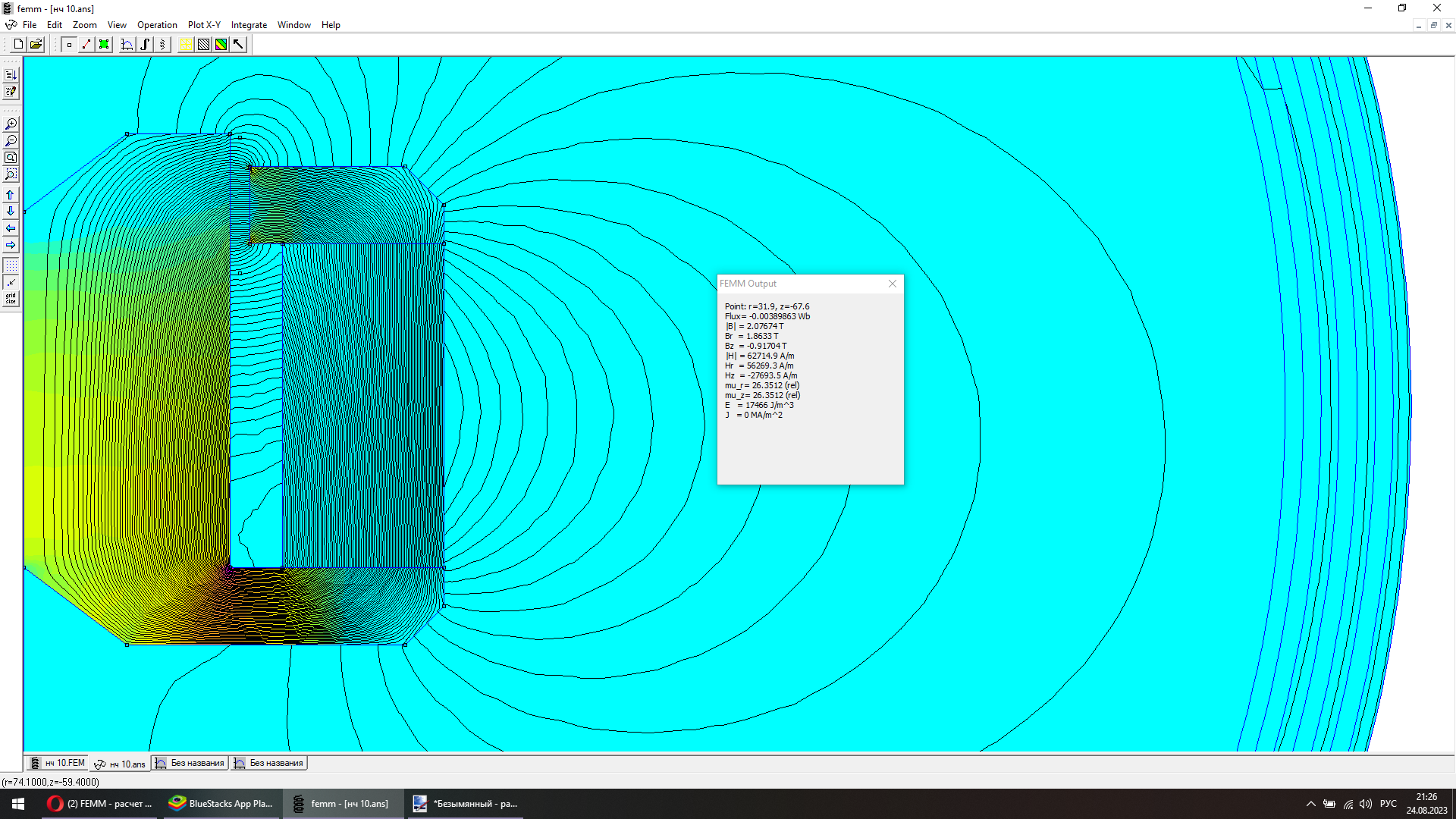
Task: Open the Integrate menu
Action: pos(249,25)
